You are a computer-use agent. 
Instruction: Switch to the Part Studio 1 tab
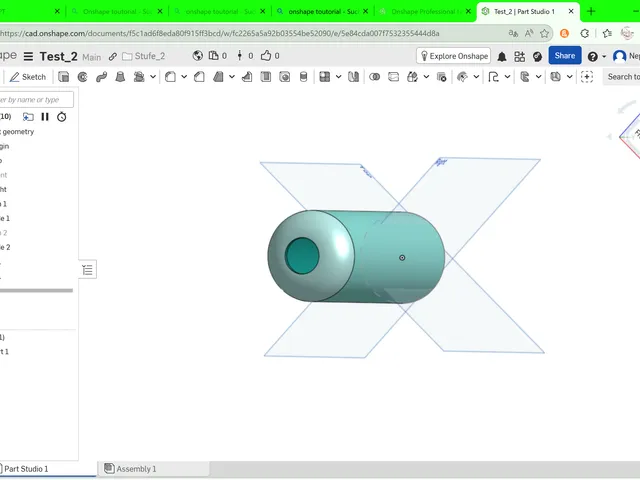click(x=24, y=469)
